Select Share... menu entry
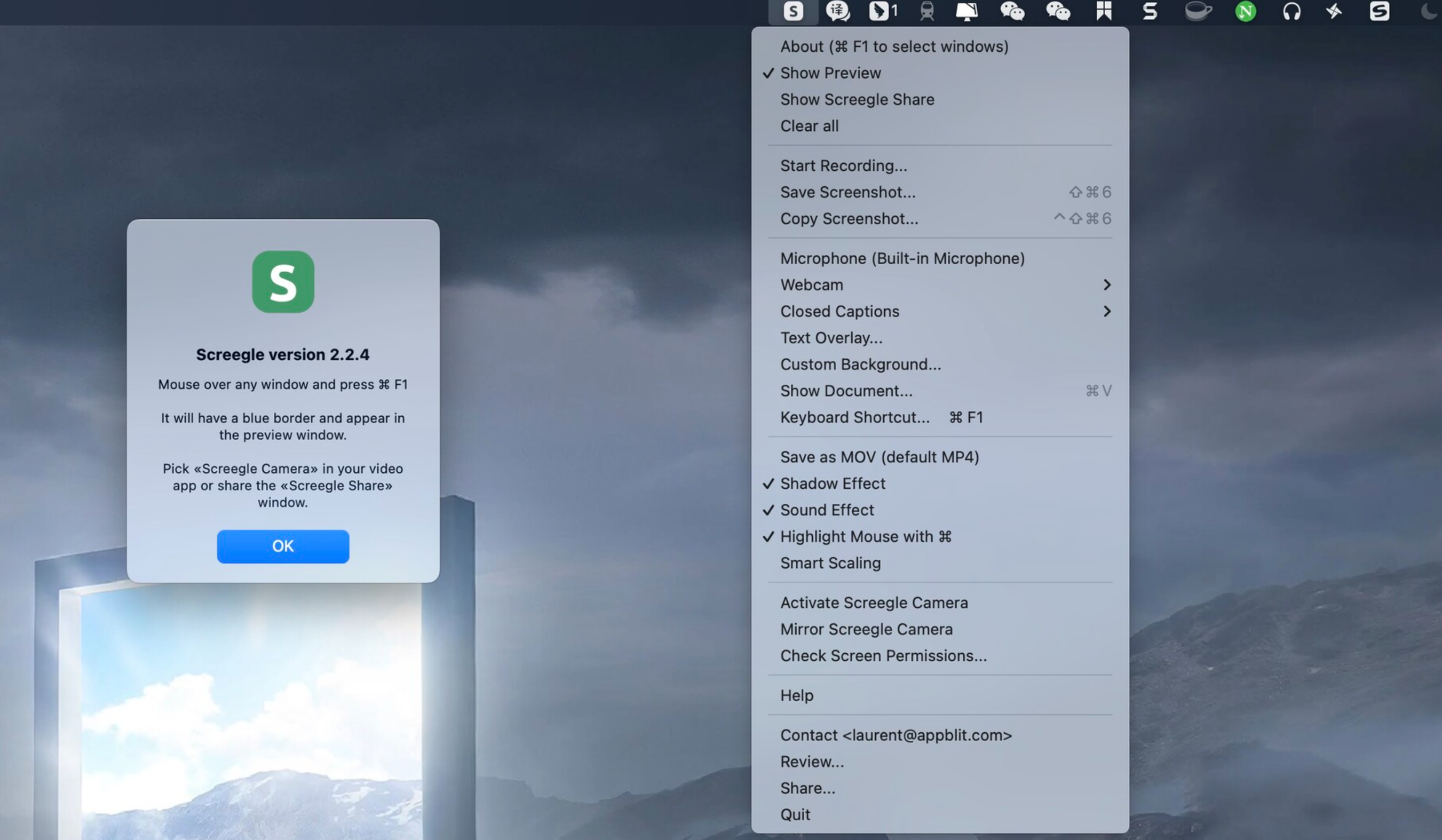The width and height of the screenshot is (1442, 840). [x=940, y=788]
